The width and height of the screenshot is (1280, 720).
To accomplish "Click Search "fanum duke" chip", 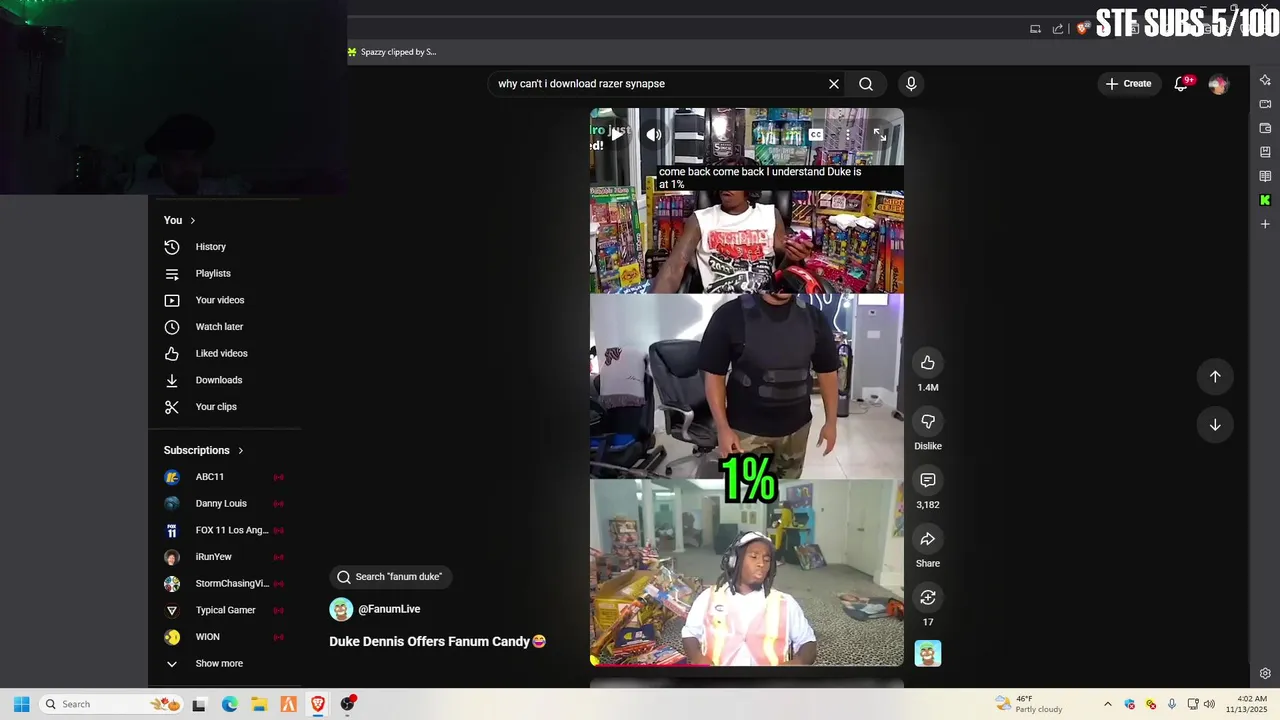I will (390, 577).
